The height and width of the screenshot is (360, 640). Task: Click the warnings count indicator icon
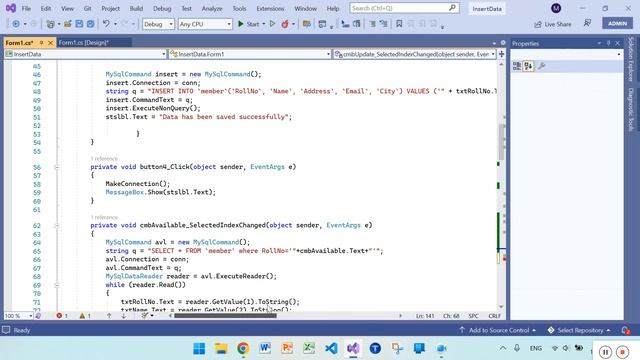click(x=85, y=316)
